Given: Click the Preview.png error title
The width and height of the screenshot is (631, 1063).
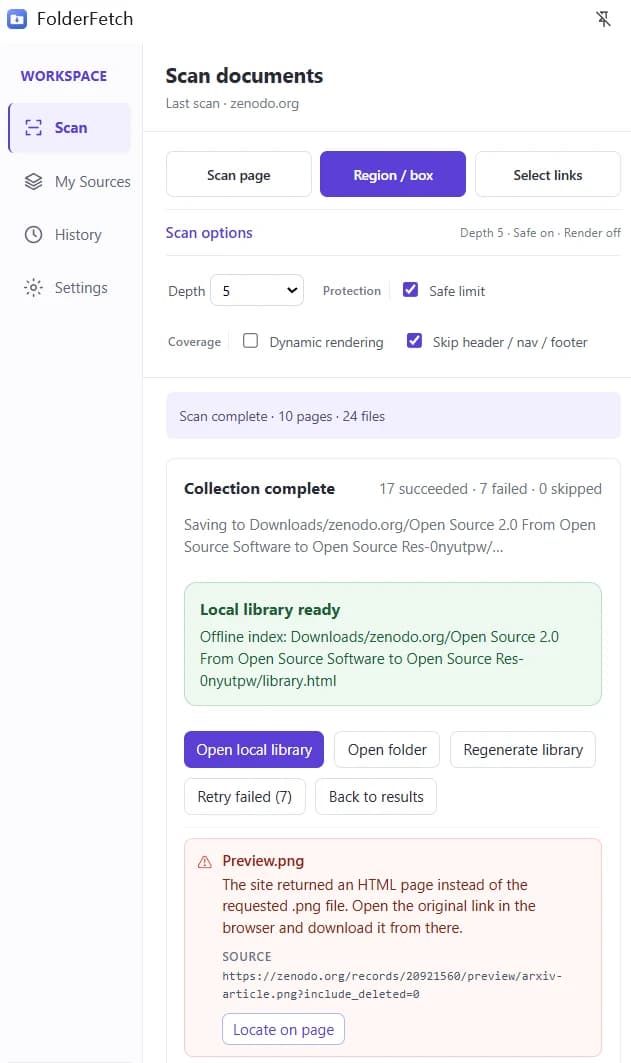Looking at the screenshot, I should (x=263, y=860).
